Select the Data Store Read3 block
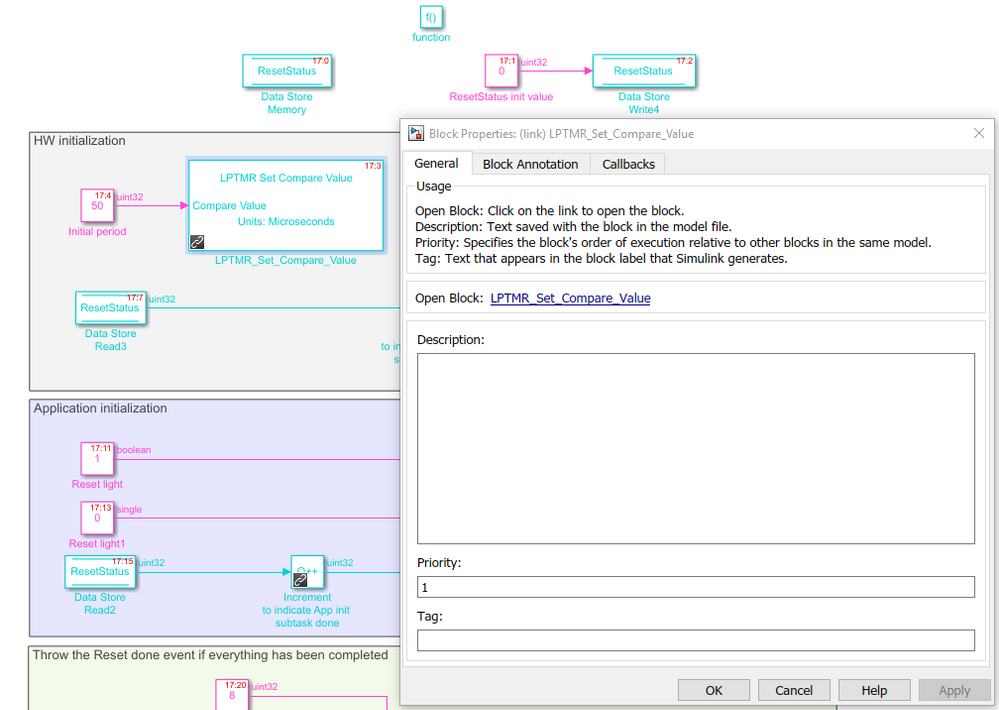The image size is (999, 710). pos(110,308)
